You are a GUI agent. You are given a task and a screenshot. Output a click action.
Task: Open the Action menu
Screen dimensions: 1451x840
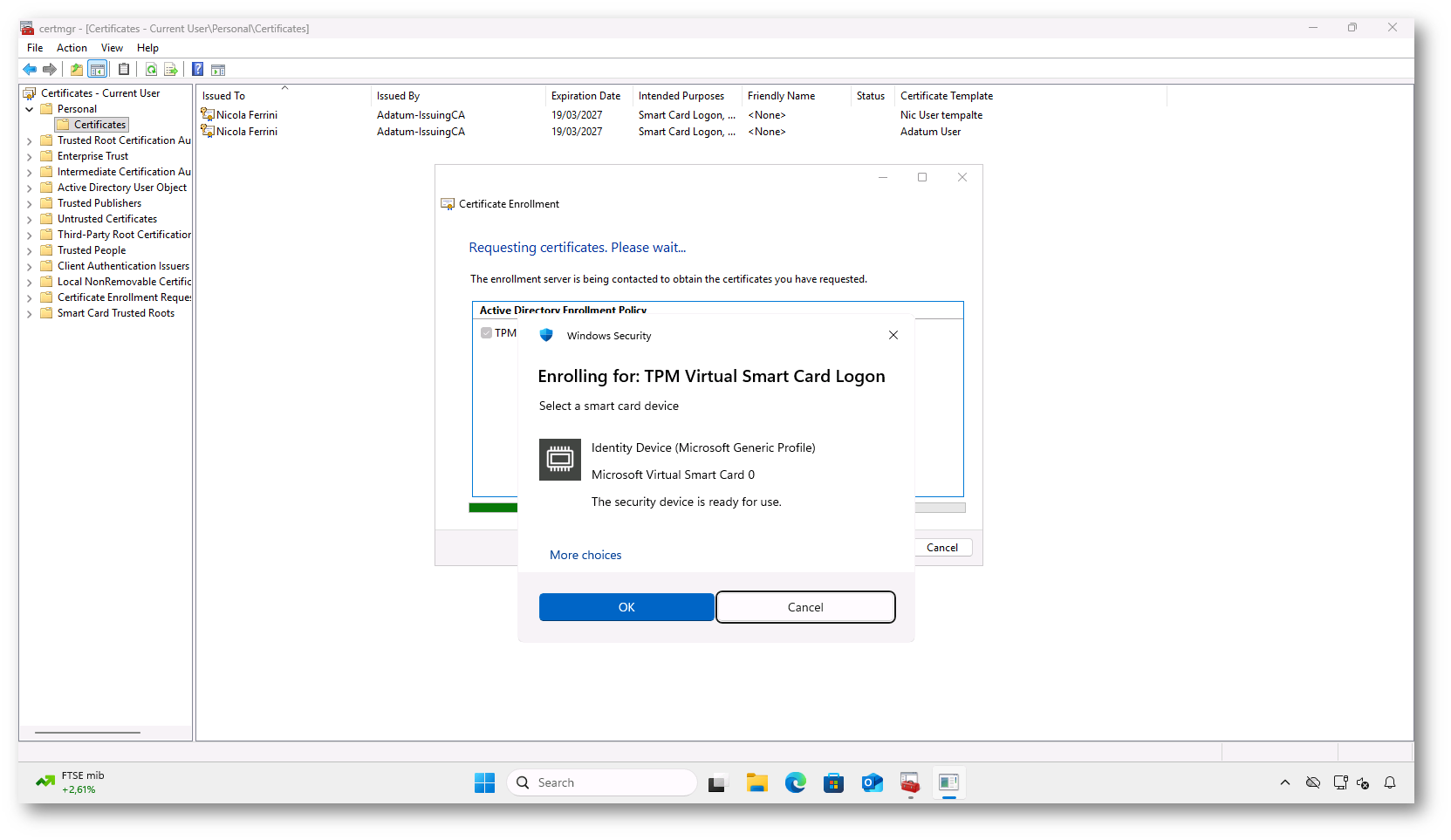(72, 48)
